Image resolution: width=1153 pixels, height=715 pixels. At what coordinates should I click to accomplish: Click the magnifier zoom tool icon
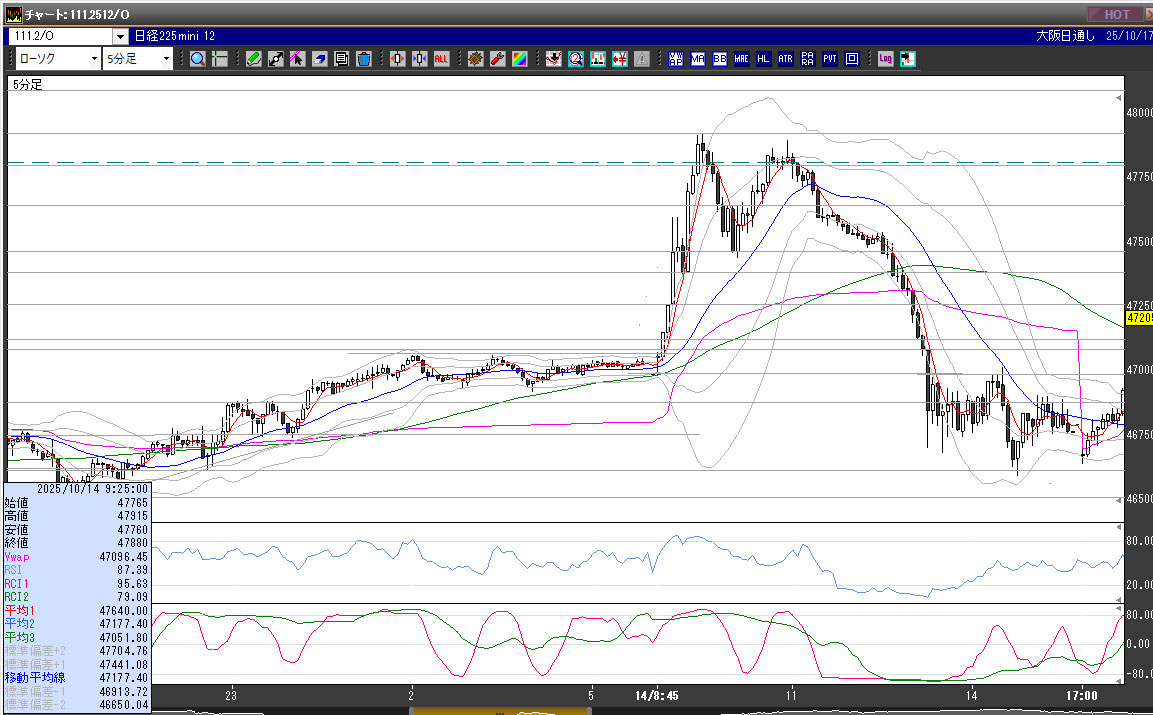pos(198,59)
